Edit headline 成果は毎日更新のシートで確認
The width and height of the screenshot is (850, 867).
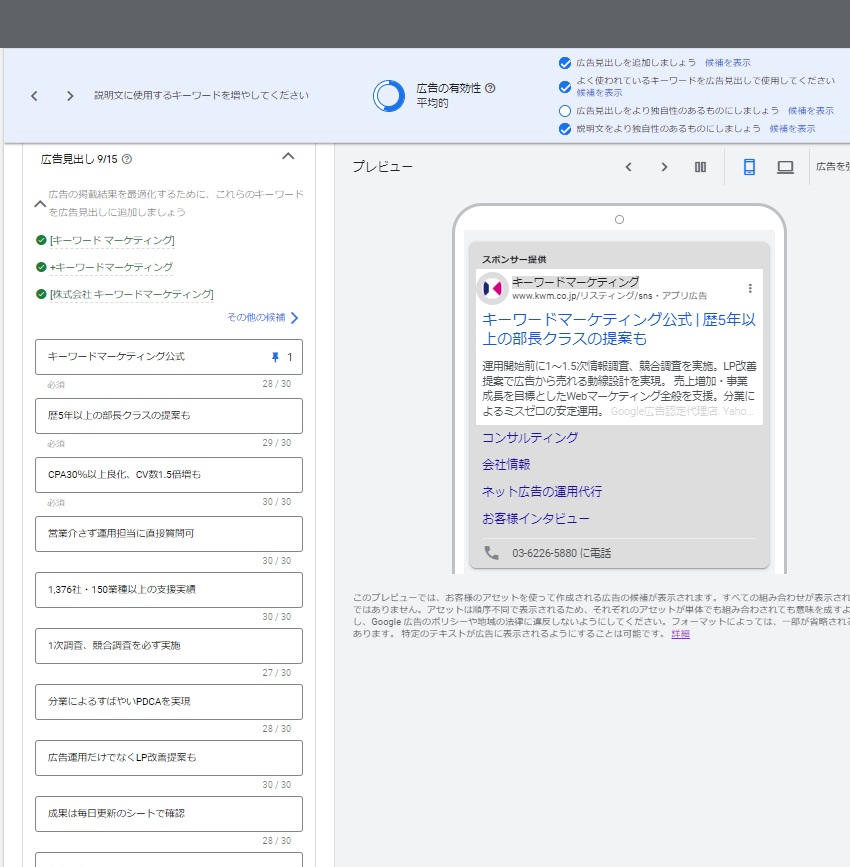click(x=169, y=814)
